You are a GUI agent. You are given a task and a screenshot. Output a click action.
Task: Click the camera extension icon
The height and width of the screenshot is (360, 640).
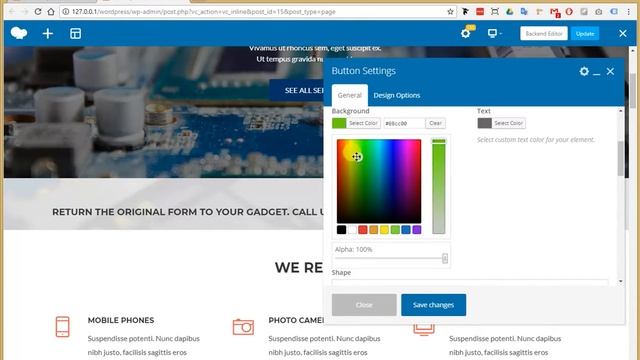tap(599, 11)
